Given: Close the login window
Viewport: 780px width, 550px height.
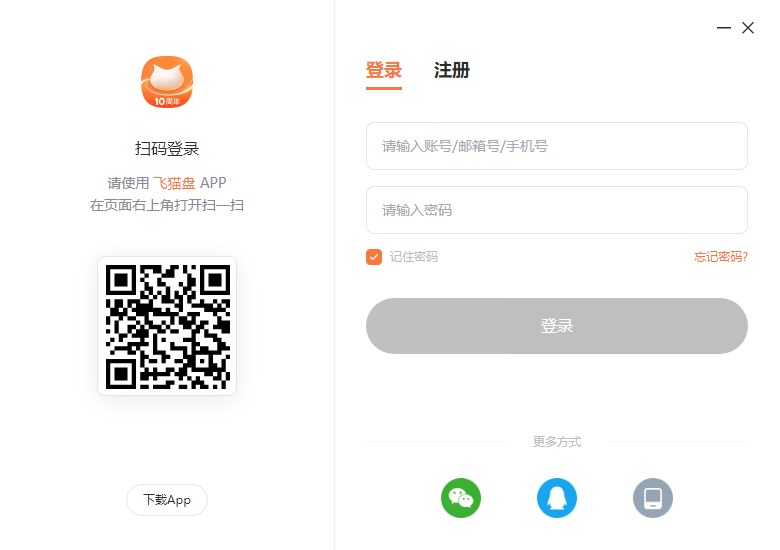Looking at the screenshot, I should [748, 28].
